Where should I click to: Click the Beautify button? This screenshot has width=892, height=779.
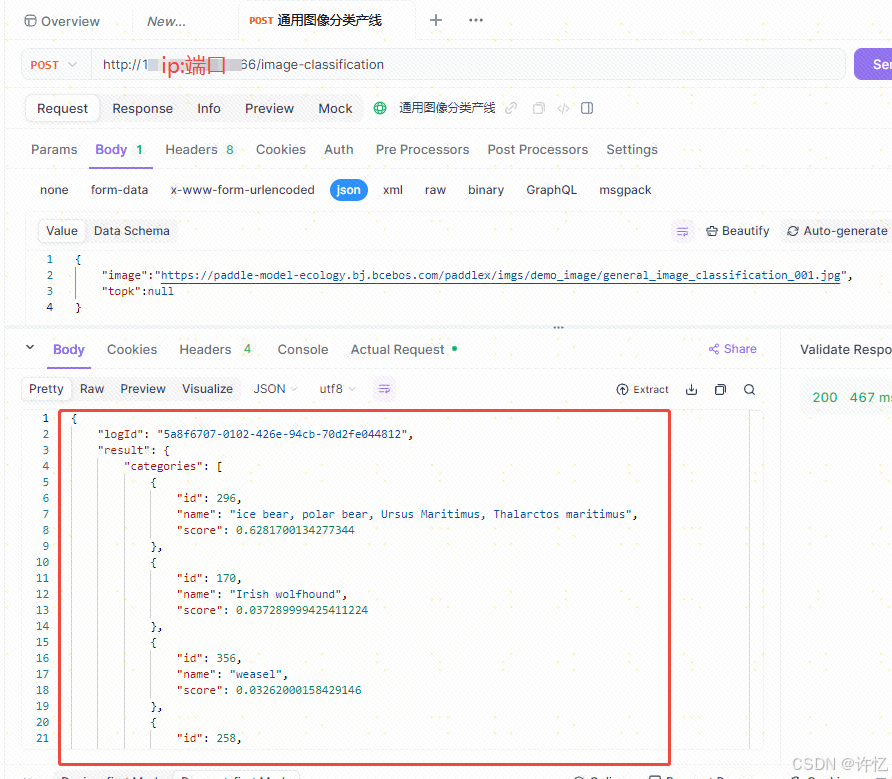tap(737, 231)
